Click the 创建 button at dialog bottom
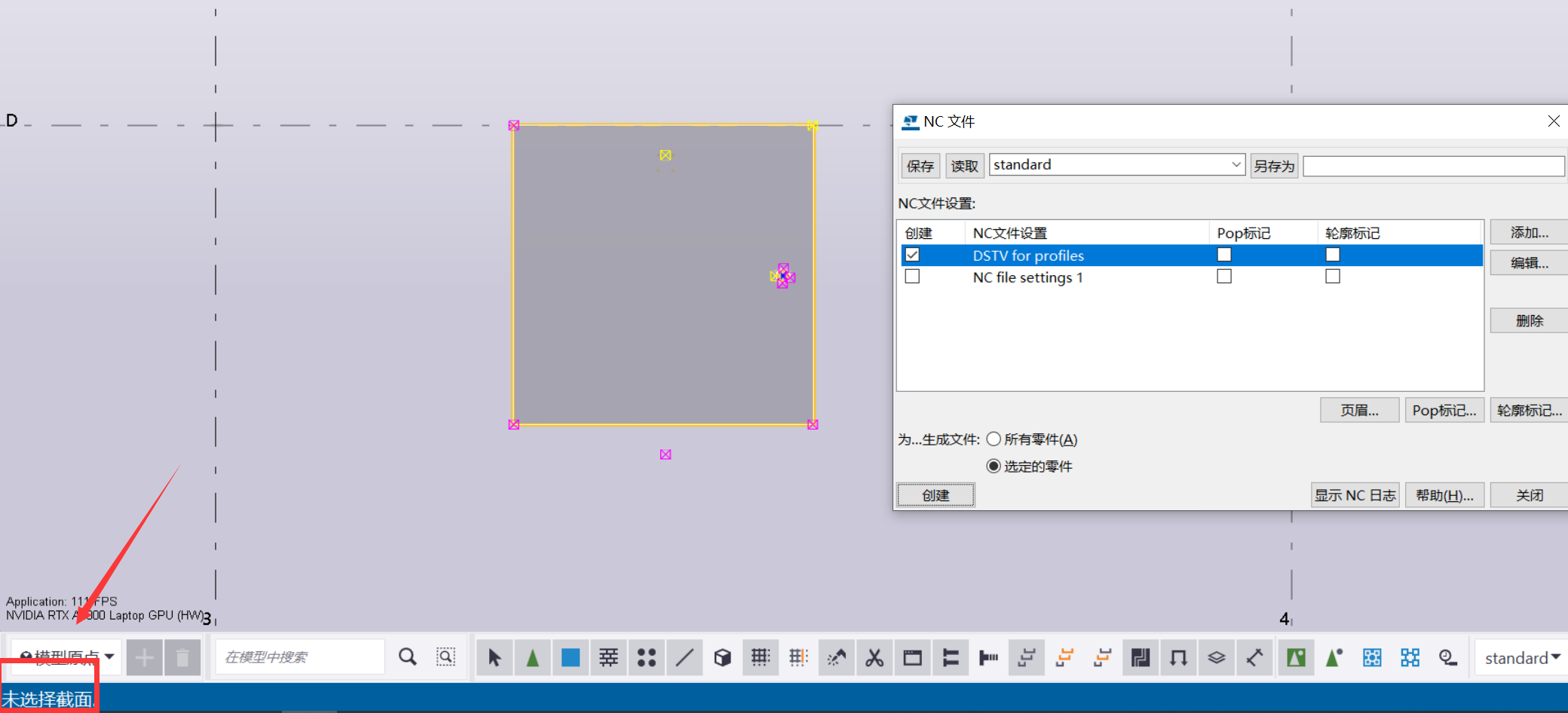This screenshot has height=713, width=1568. pos(936,495)
